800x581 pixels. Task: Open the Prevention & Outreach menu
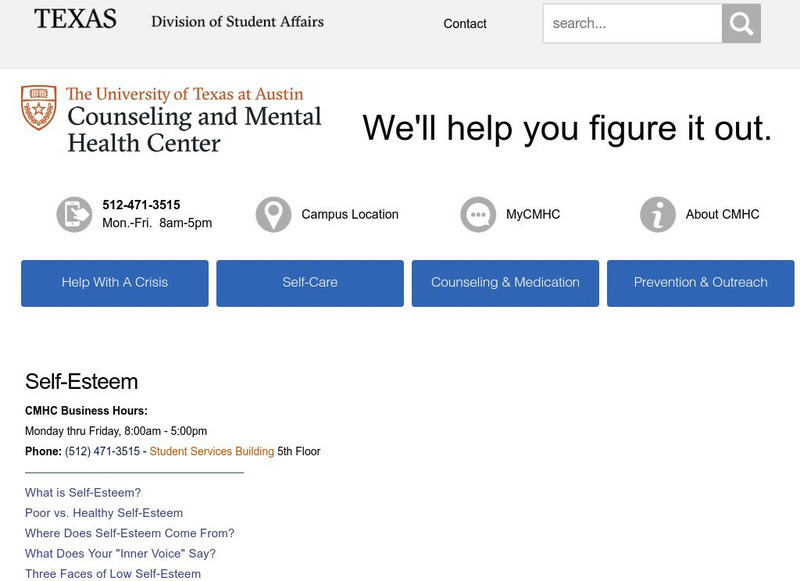(x=701, y=283)
